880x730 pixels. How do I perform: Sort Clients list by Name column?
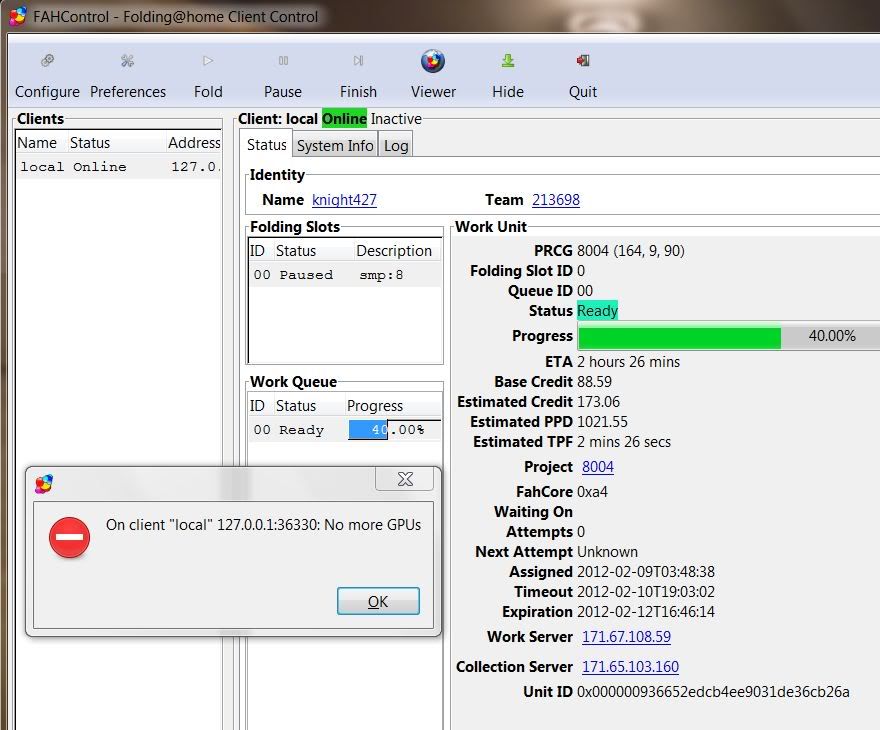tap(41, 143)
